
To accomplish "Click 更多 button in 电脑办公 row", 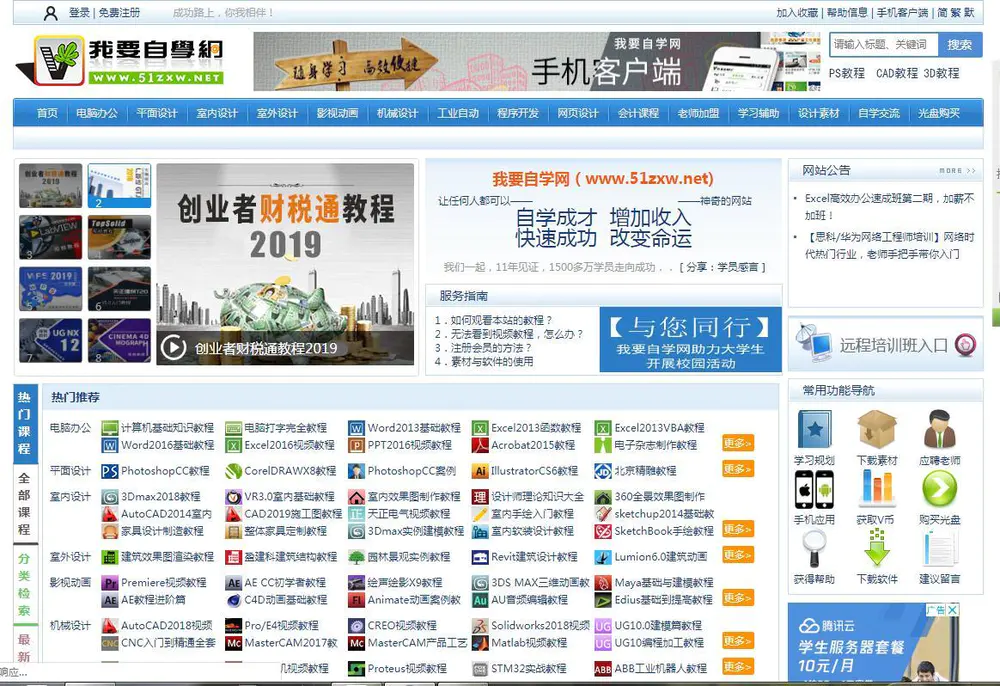I will (x=738, y=442).
